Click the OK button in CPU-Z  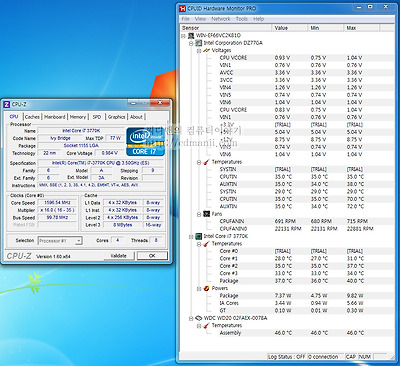click(x=152, y=256)
